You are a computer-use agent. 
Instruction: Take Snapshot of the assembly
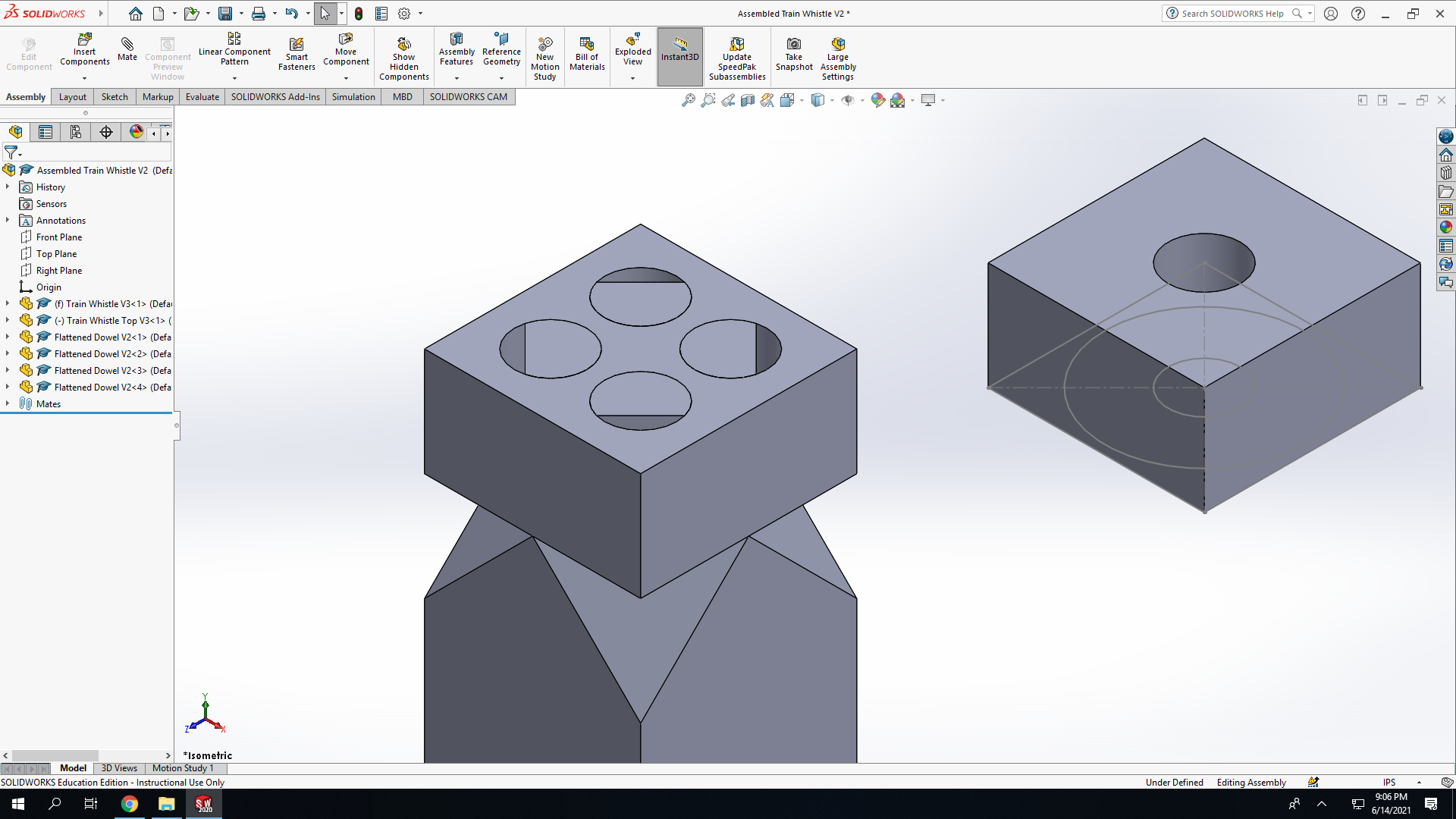[794, 54]
